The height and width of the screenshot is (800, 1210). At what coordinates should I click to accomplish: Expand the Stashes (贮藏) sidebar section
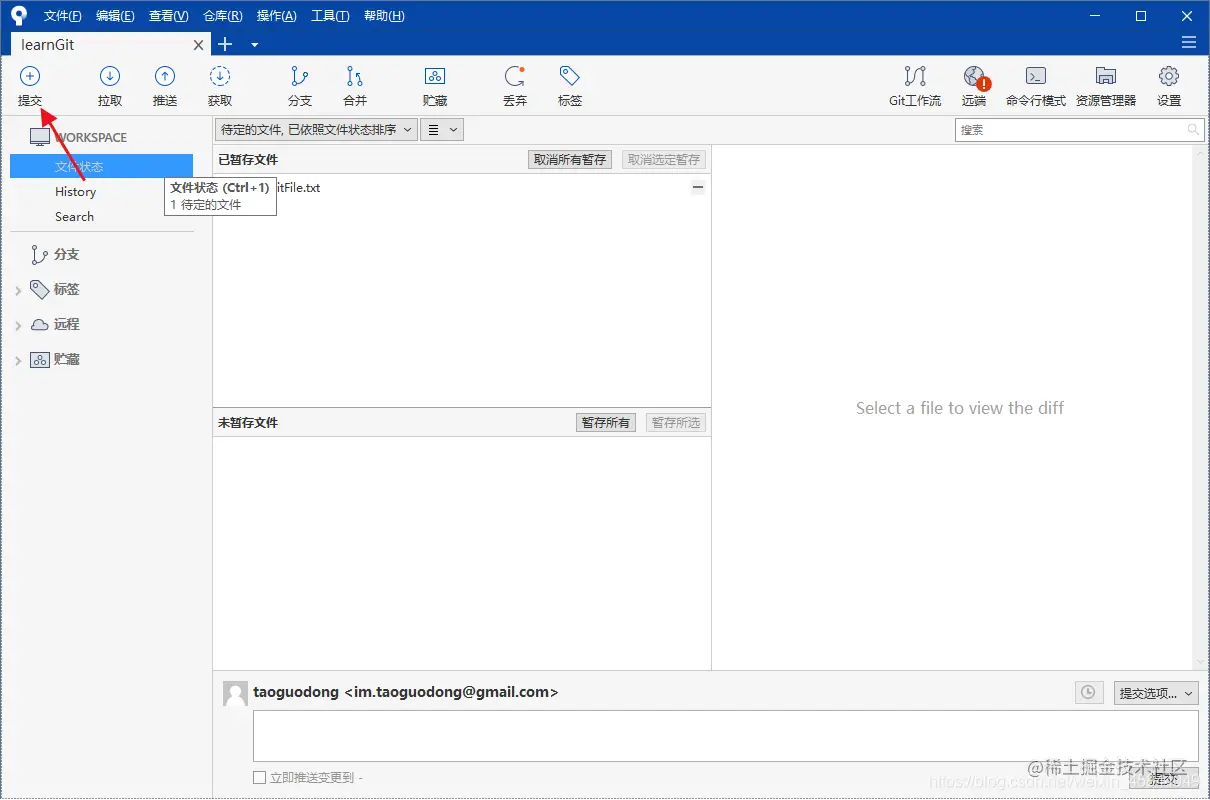(18, 360)
